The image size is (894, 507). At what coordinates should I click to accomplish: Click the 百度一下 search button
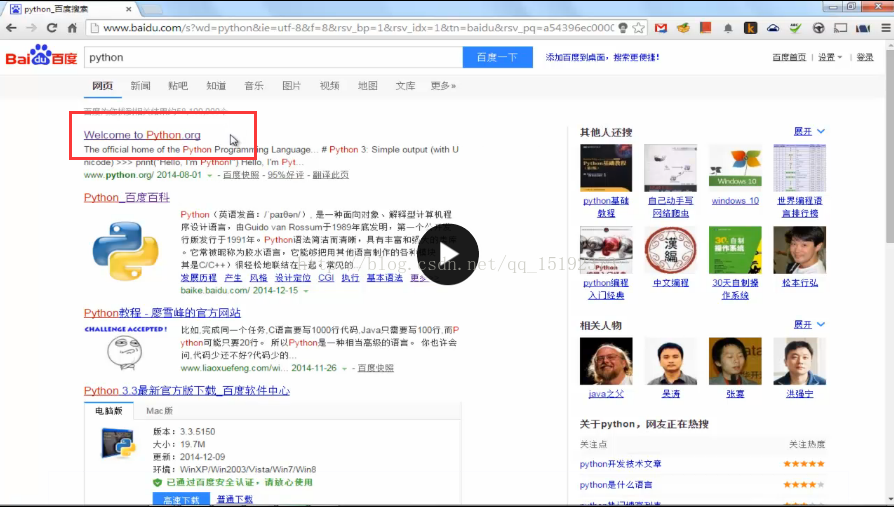pyautogui.click(x=498, y=57)
